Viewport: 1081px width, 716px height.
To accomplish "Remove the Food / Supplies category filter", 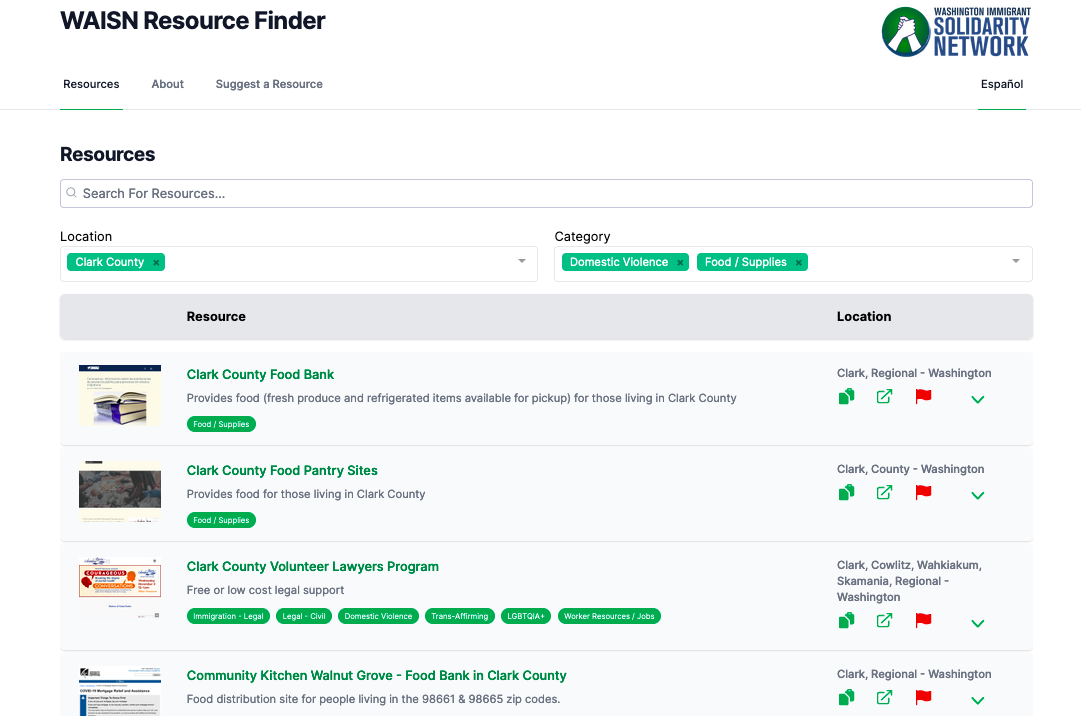I will pyautogui.click(x=799, y=263).
